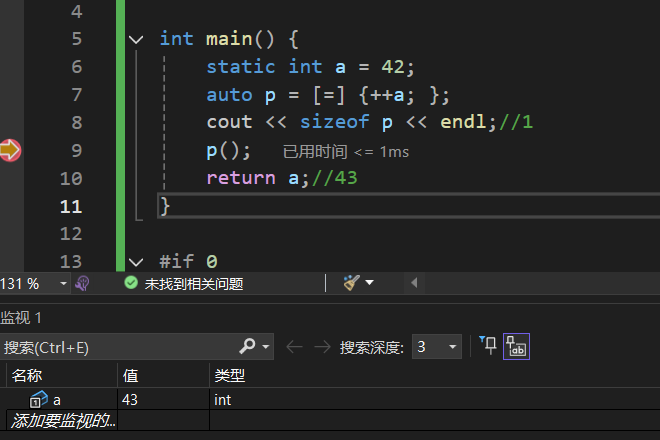Viewport: 660px width, 440px height.
Task: Collapse the #if 0 block chevron
Action: tap(137, 262)
